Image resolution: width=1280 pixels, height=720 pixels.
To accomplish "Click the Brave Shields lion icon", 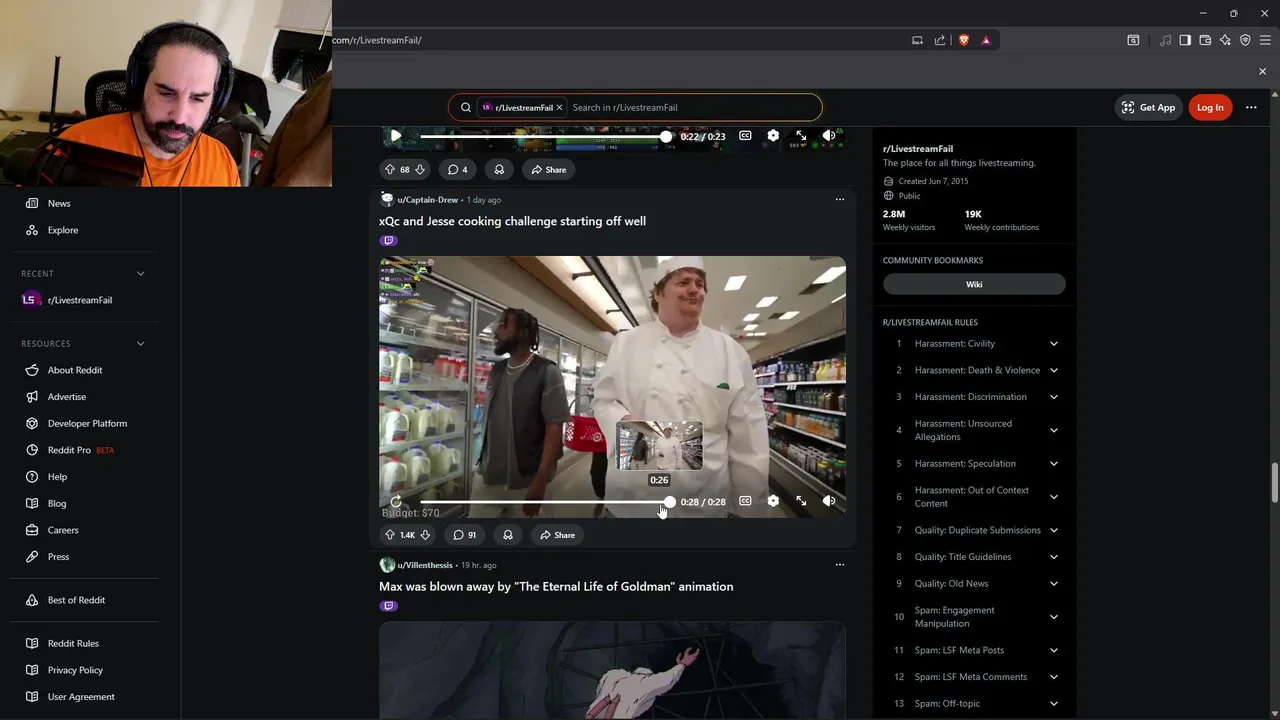I will pyautogui.click(x=964, y=40).
